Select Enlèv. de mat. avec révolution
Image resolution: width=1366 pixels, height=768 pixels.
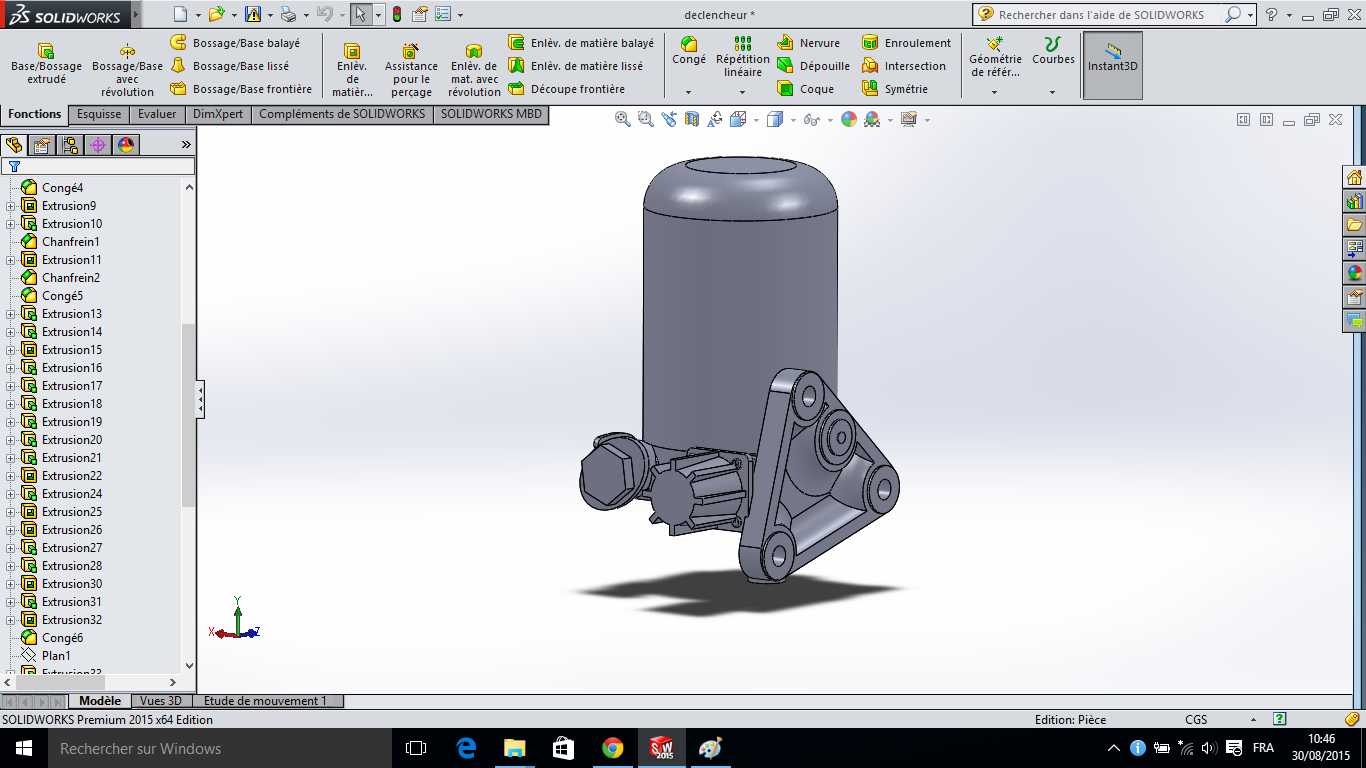474,70
